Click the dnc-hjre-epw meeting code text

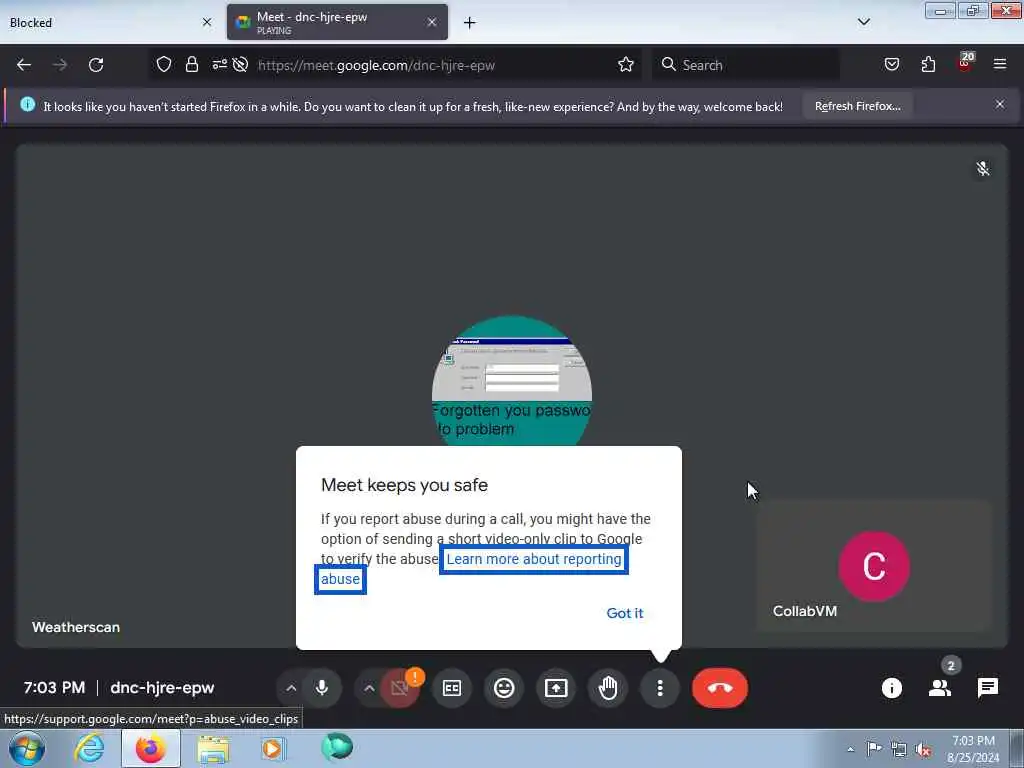(162, 688)
